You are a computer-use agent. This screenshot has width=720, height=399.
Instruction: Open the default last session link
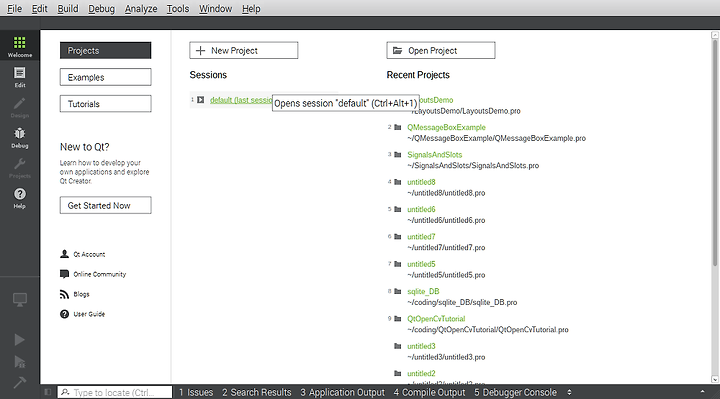click(x=241, y=100)
